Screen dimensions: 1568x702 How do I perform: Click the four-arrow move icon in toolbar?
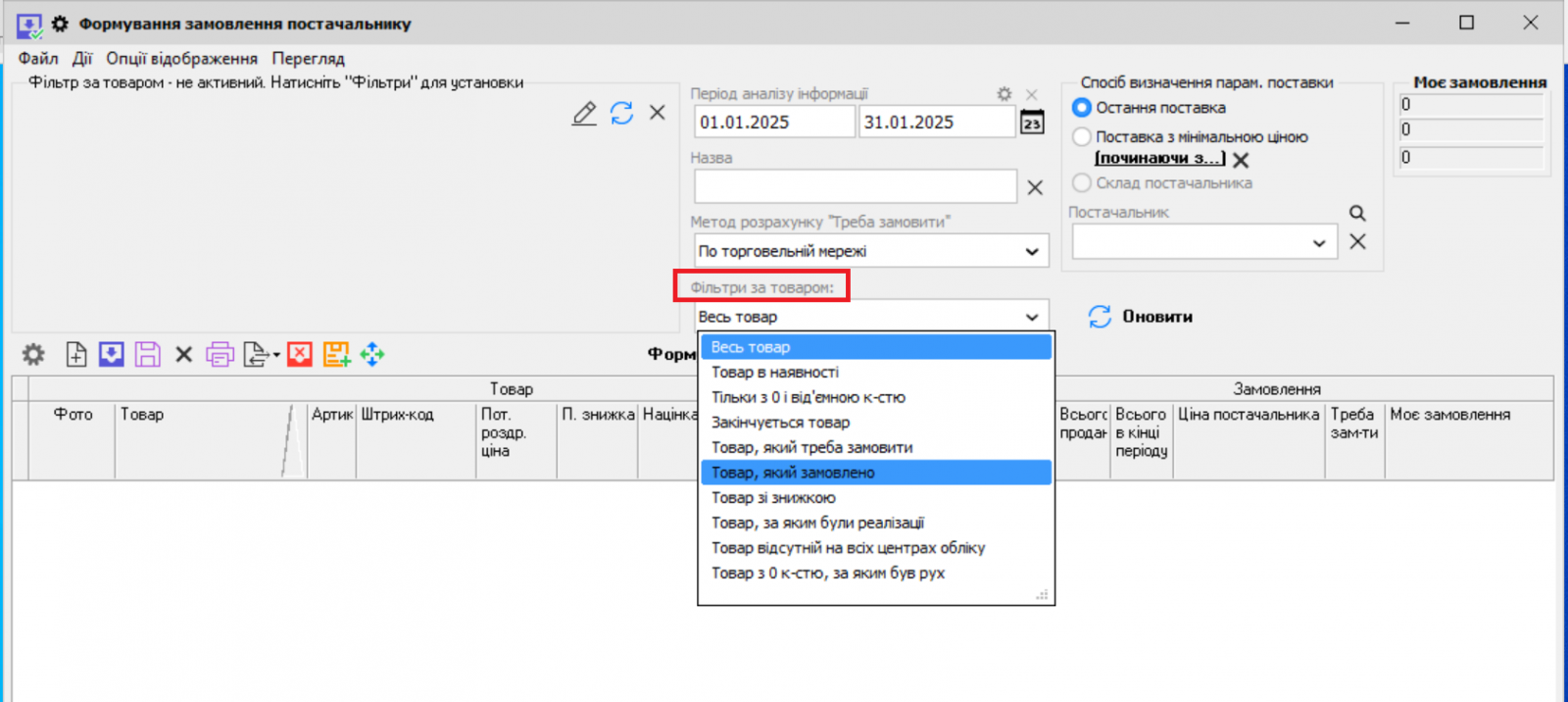372,355
